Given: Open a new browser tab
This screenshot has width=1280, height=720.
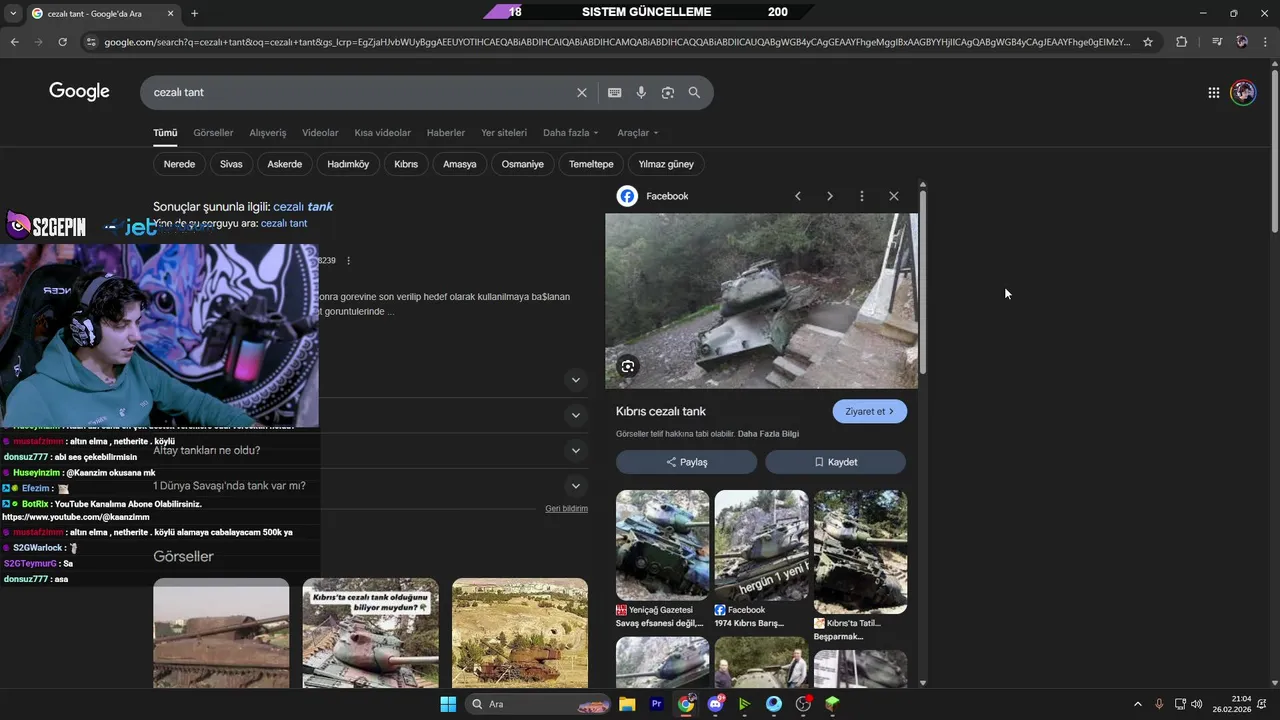Looking at the screenshot, I should [194, 13].
